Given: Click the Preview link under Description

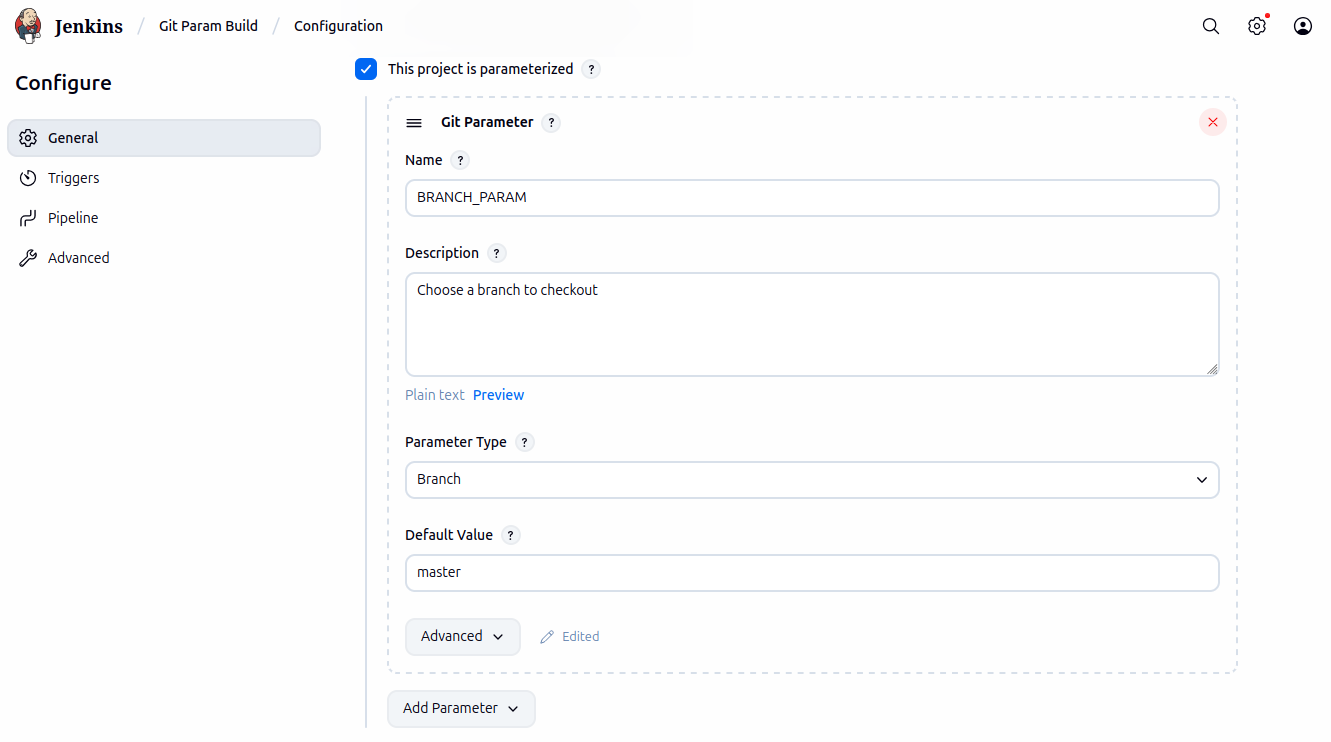Looking at the screenshot, I should 498,395.
